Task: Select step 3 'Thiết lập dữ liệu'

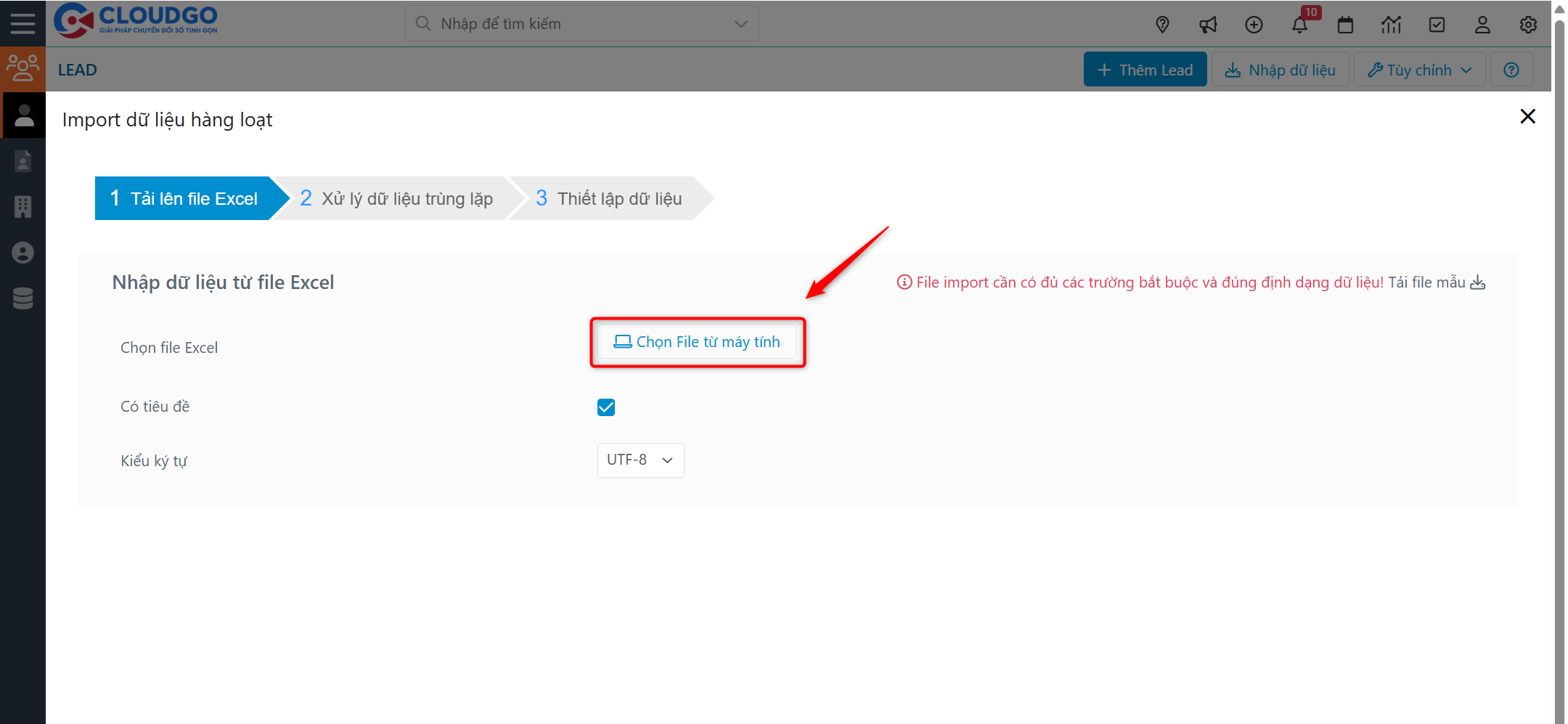Action: [x=613, y=198]
